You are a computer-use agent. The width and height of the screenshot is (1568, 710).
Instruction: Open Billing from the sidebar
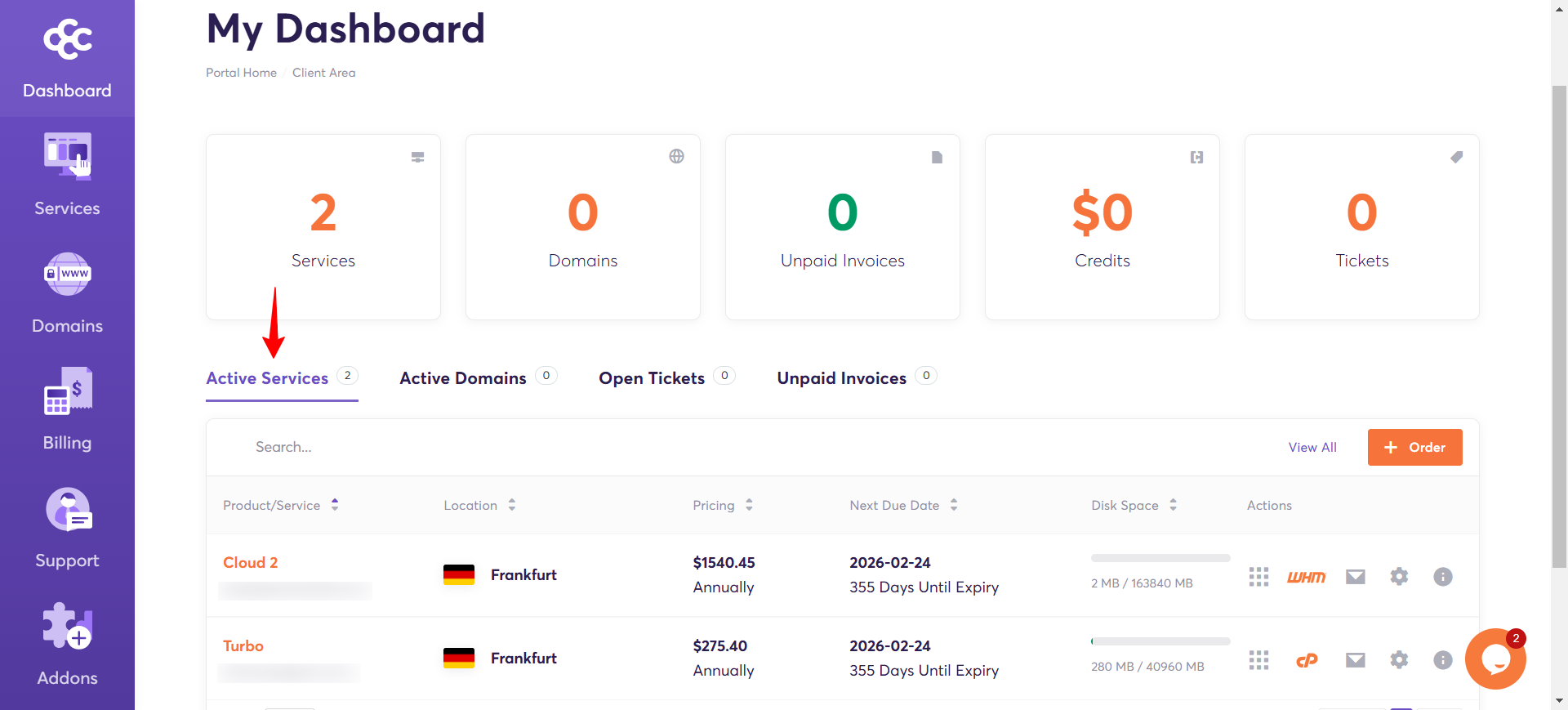click(x=67, y=409)
